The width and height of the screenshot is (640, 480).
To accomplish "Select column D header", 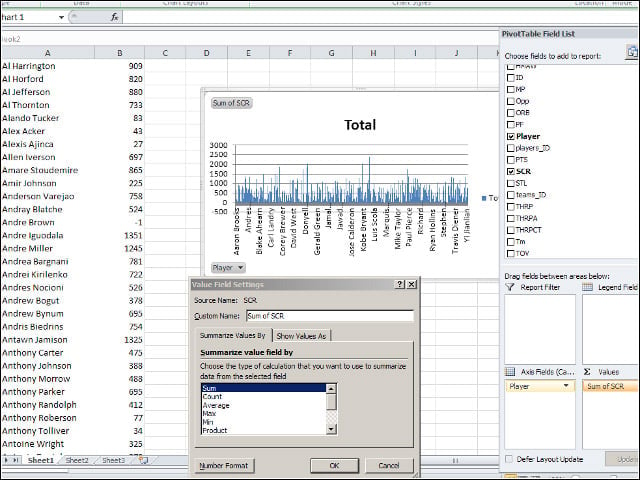I will [207, 53].
